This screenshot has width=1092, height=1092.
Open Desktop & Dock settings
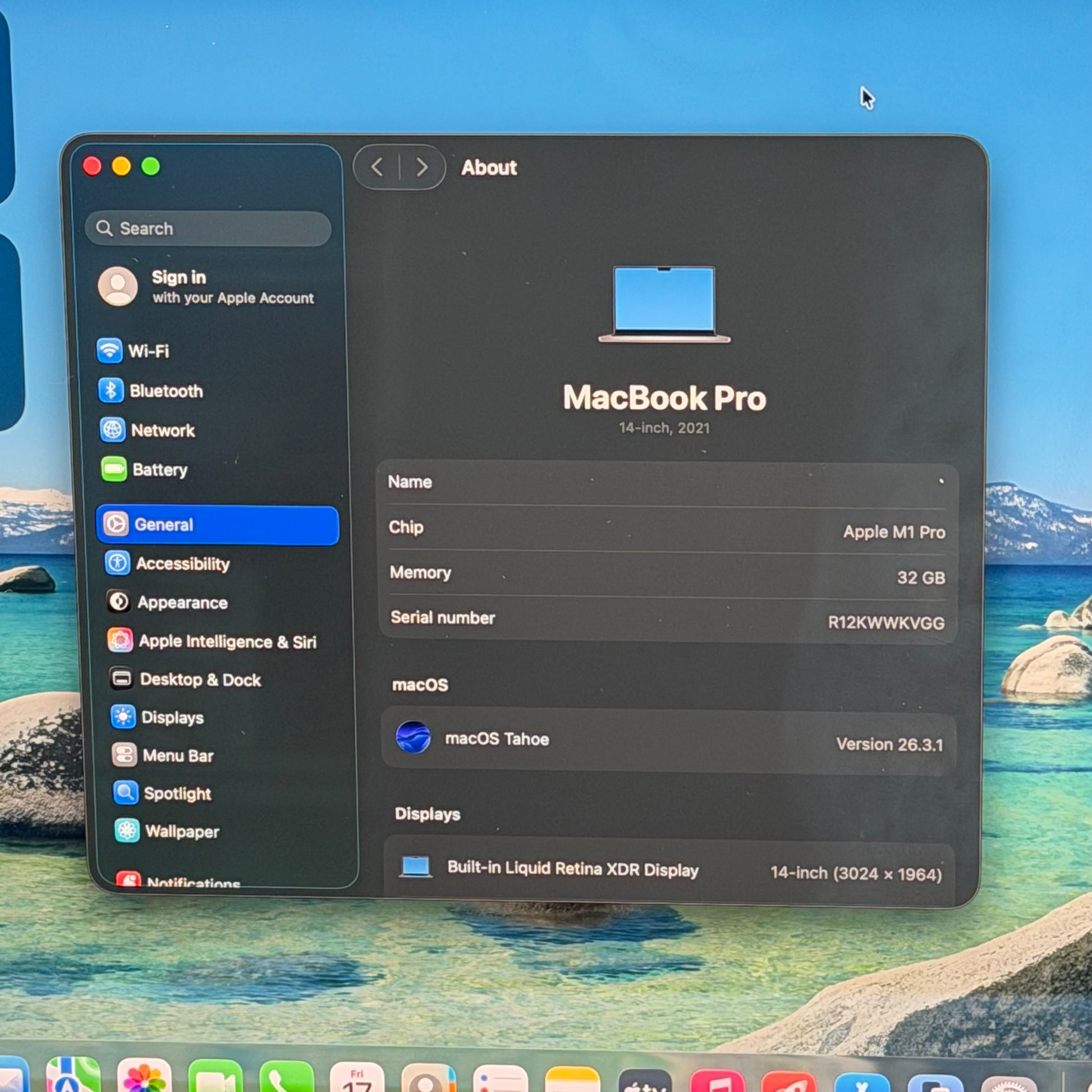pyautogui.click(x=200, y=680)
